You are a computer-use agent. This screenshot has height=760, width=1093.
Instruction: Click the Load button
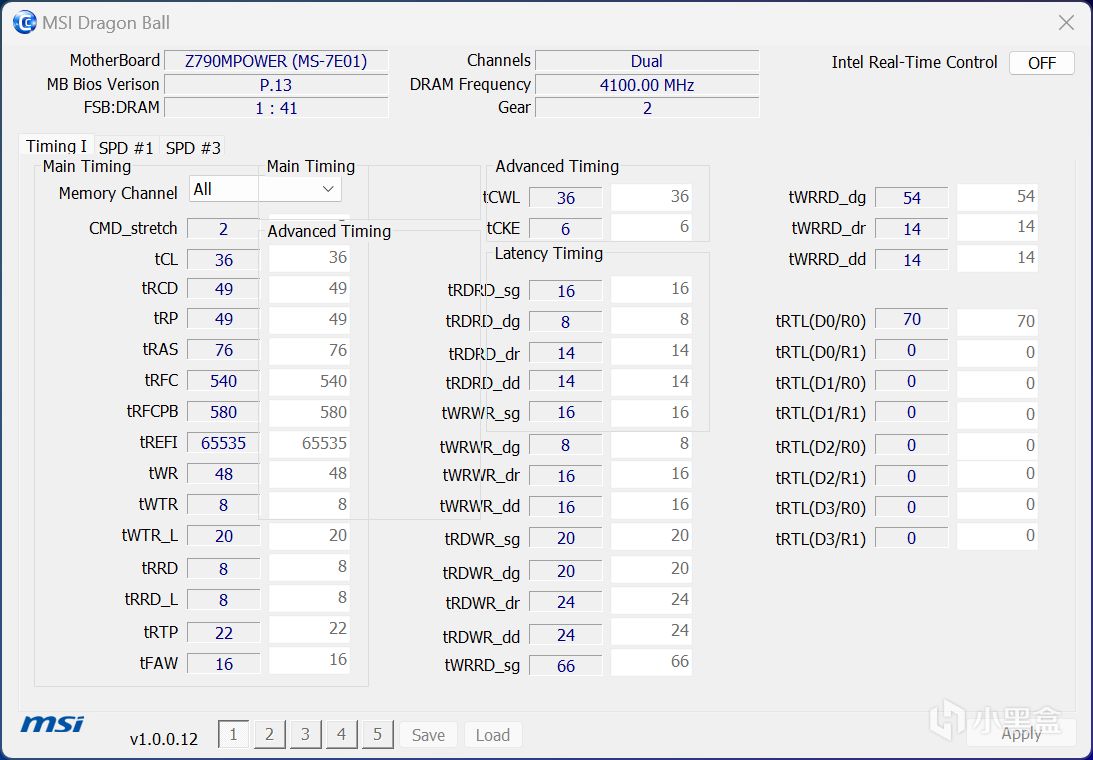coord(493,735)
